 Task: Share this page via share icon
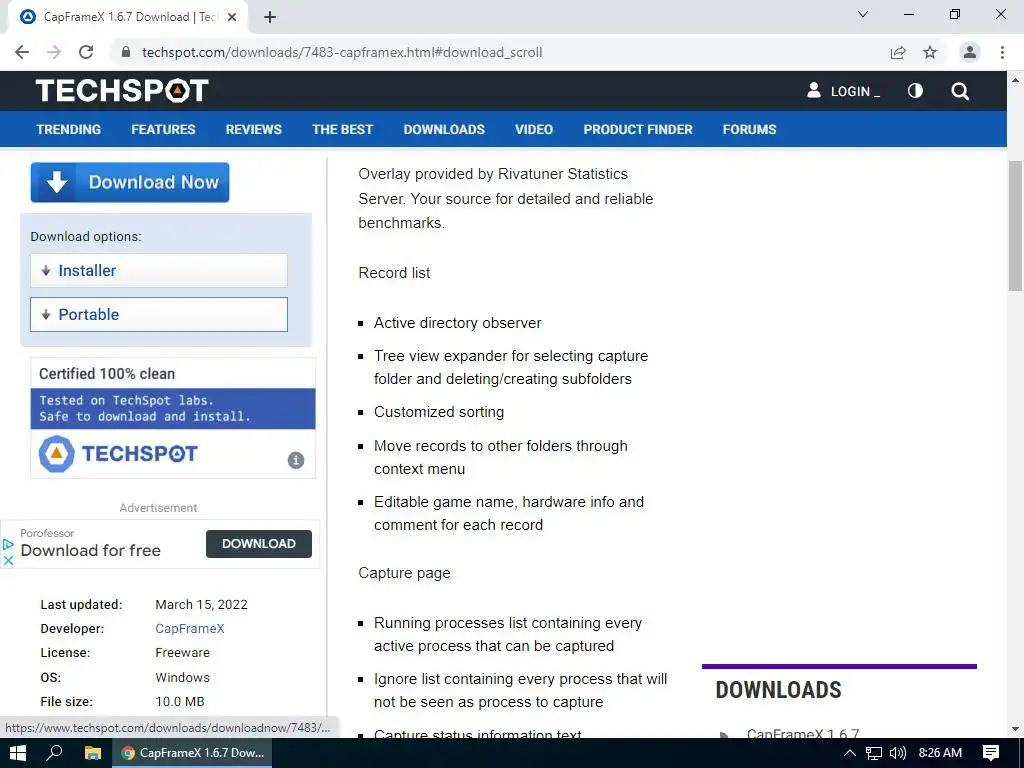(x=898, y=52)
